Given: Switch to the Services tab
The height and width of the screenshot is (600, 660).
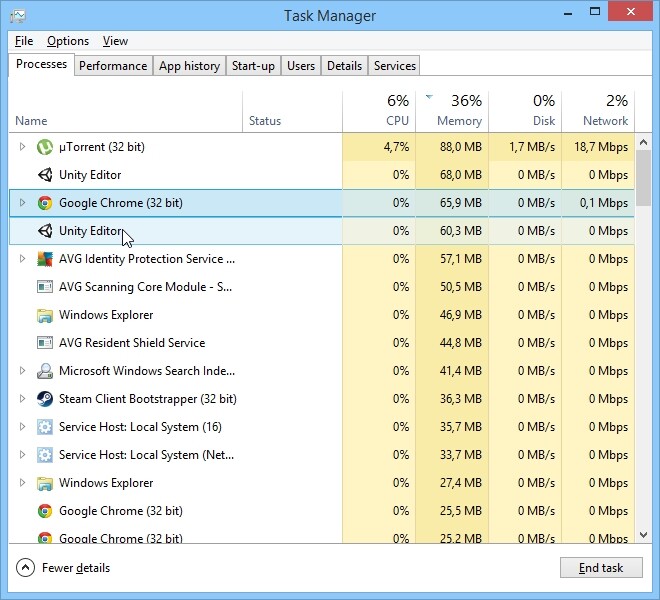Looking at the screenshot, I should 394,66.
